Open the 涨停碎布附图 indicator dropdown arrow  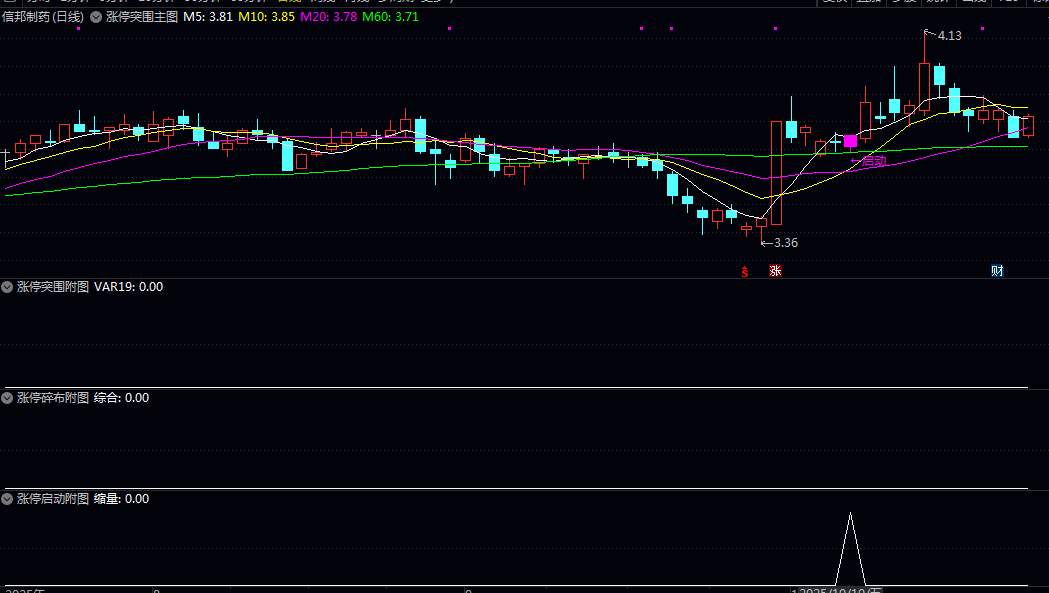click(8, 398)
